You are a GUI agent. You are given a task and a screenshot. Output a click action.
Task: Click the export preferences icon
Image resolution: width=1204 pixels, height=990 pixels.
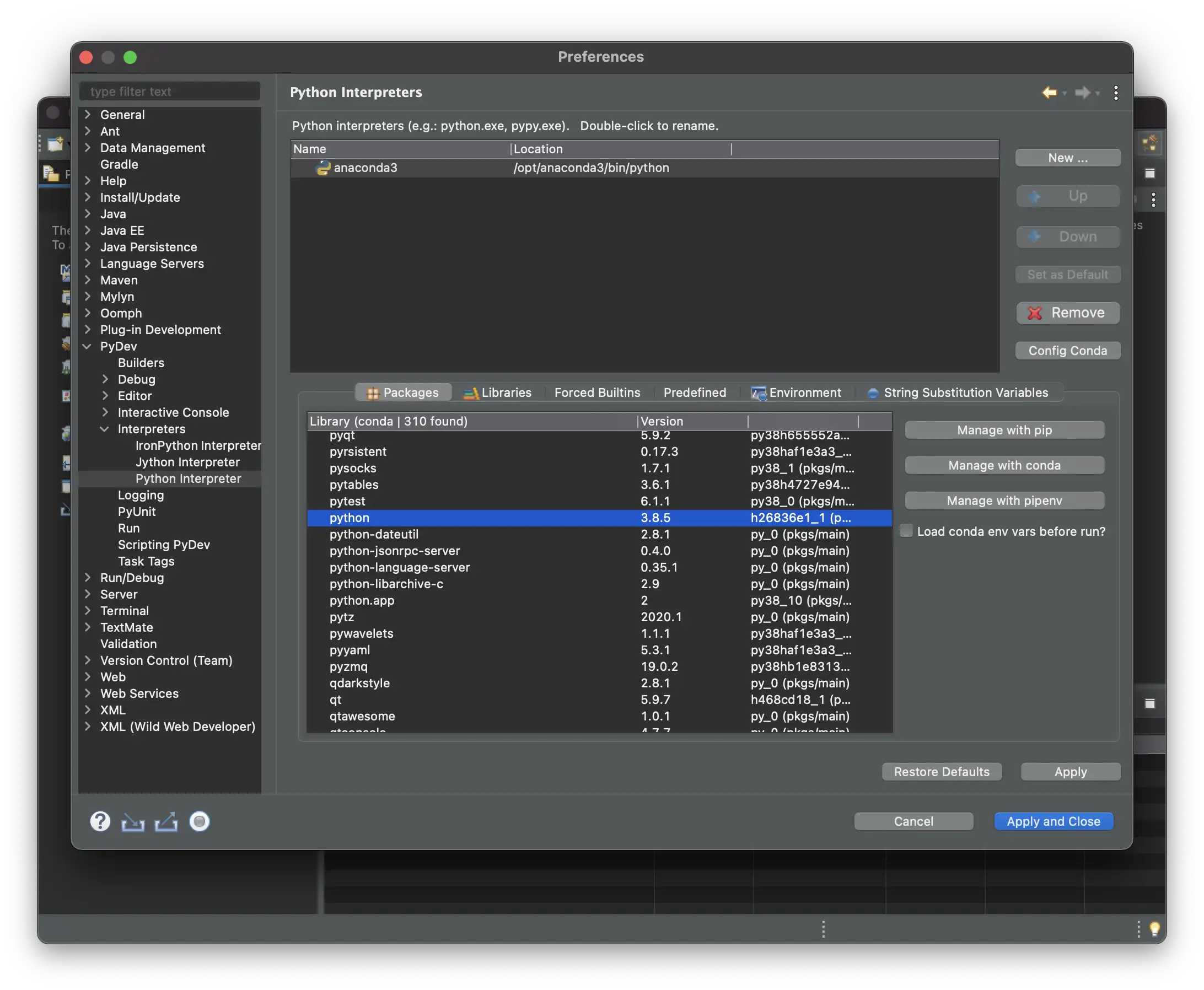(x=166, y=822)
